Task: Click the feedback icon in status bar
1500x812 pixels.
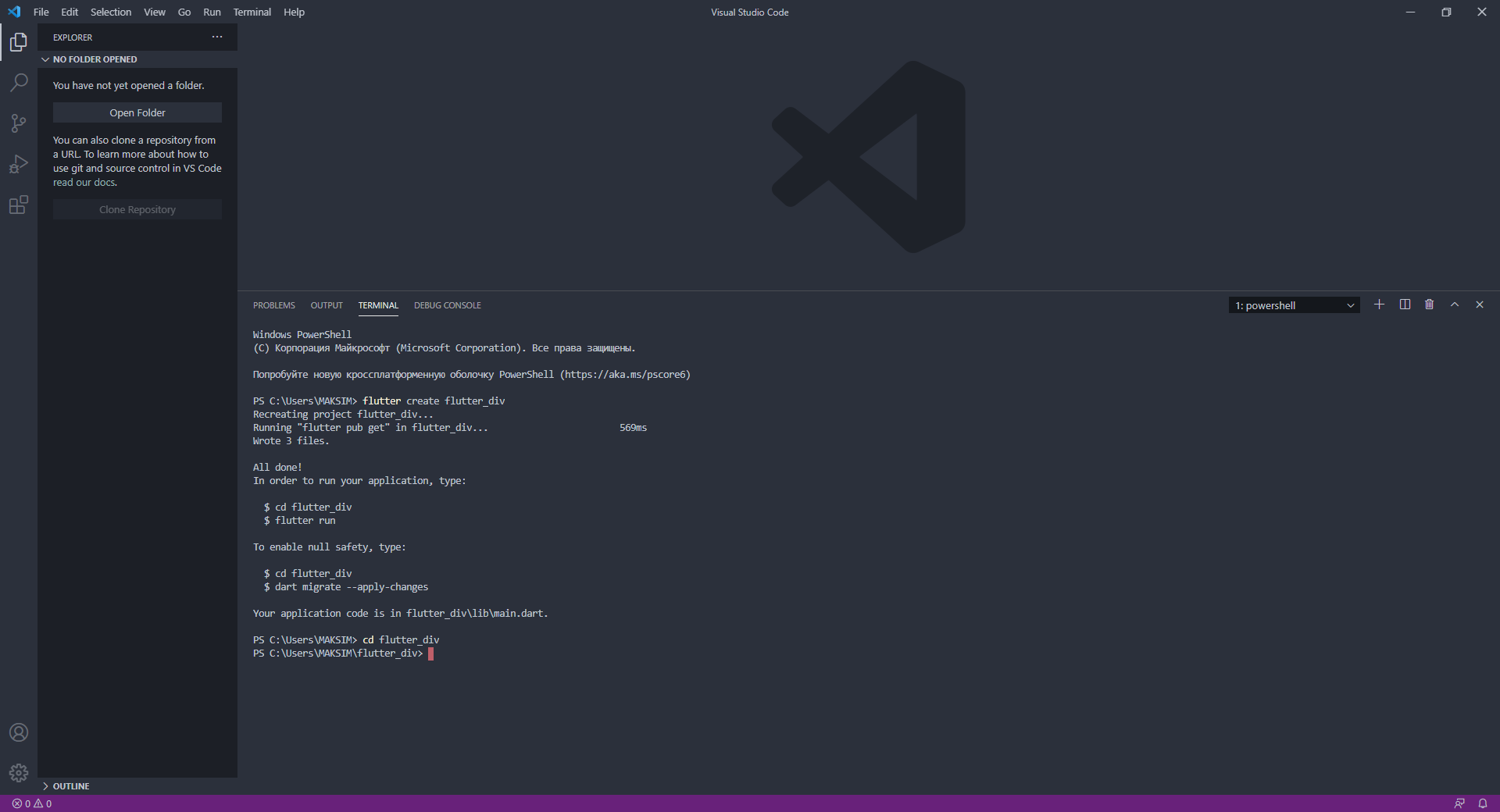Action: pos(1459,803)
